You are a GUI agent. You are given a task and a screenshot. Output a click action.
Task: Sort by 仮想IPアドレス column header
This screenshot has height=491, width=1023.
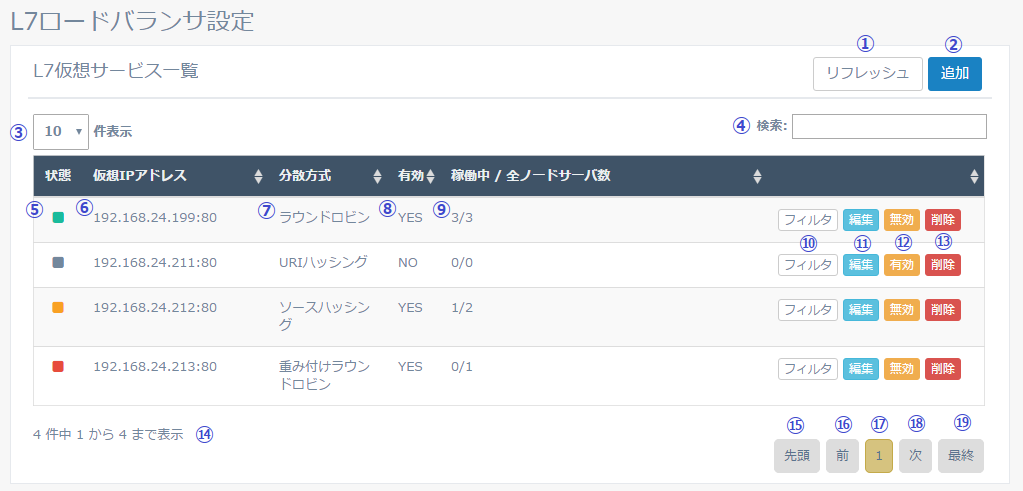click(x=177, y=175)
